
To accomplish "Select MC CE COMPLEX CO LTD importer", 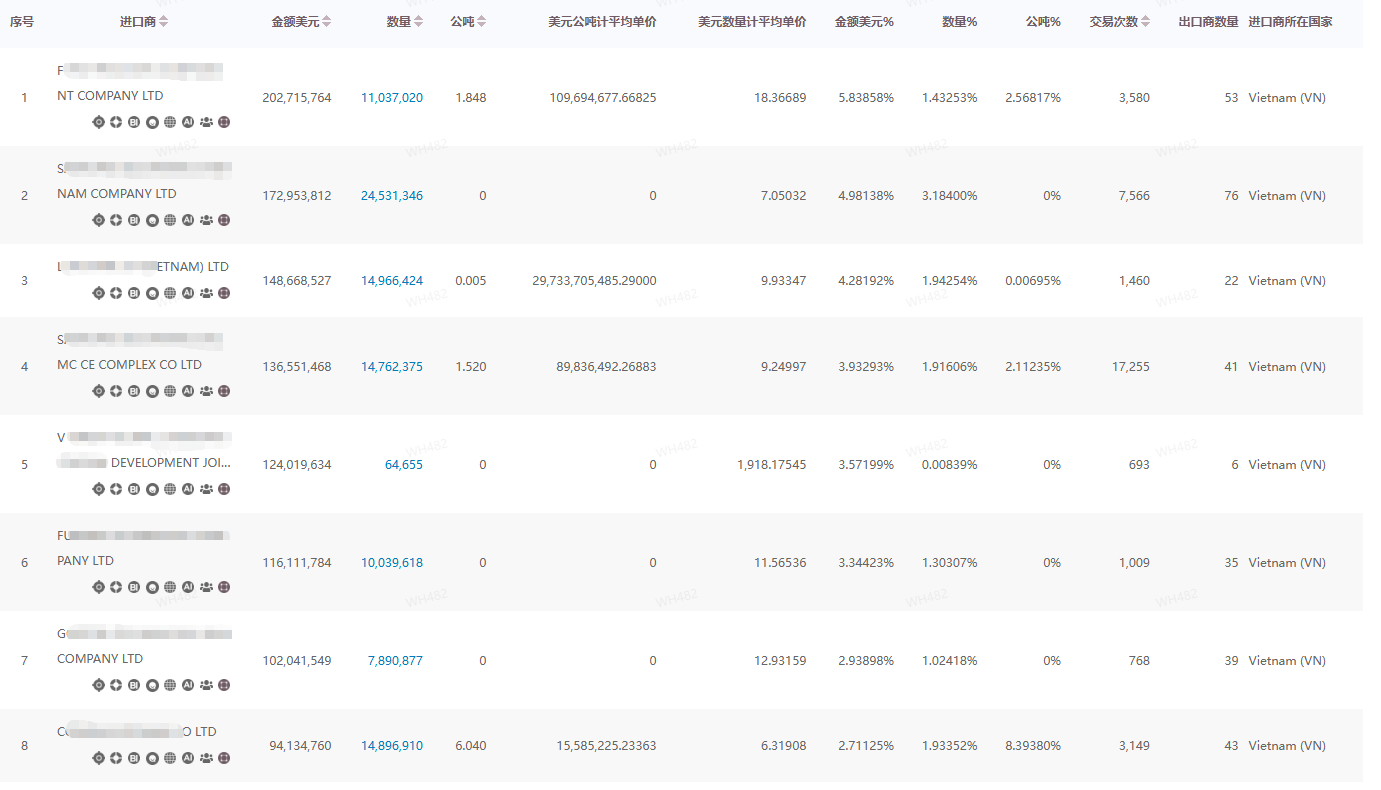I will 129,365.
